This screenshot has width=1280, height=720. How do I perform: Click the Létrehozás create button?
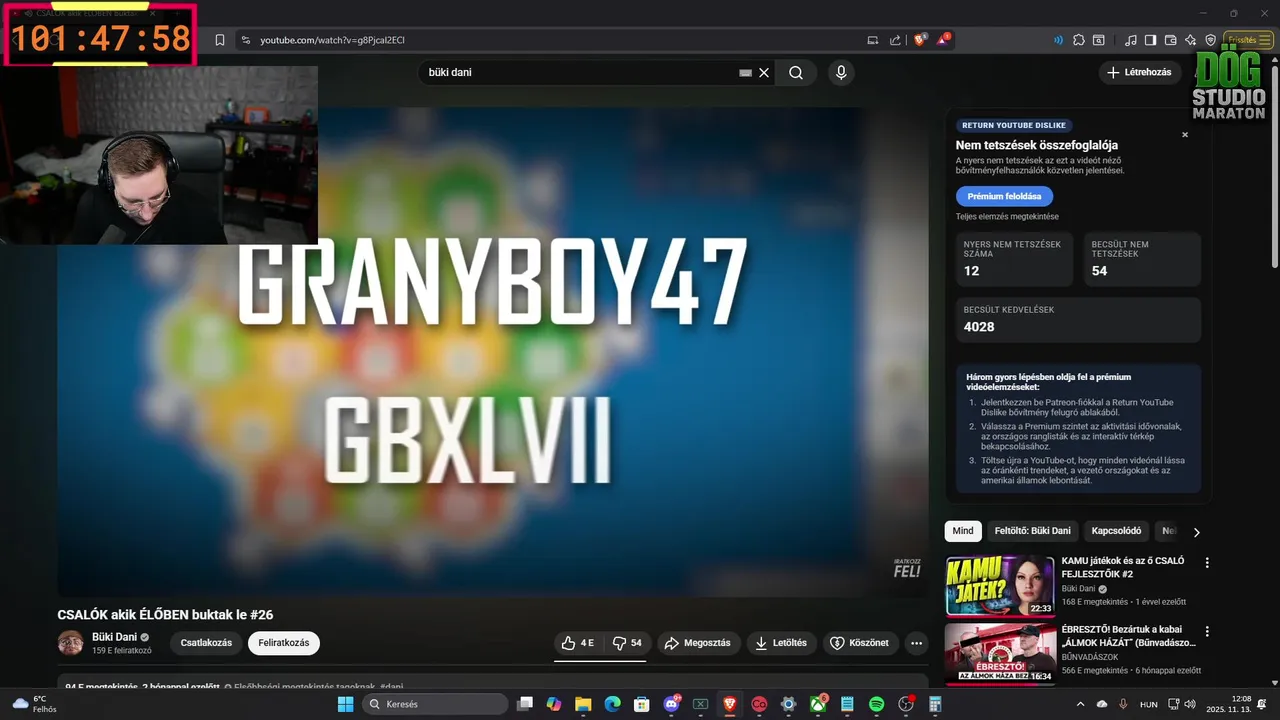click(1139, 72)
